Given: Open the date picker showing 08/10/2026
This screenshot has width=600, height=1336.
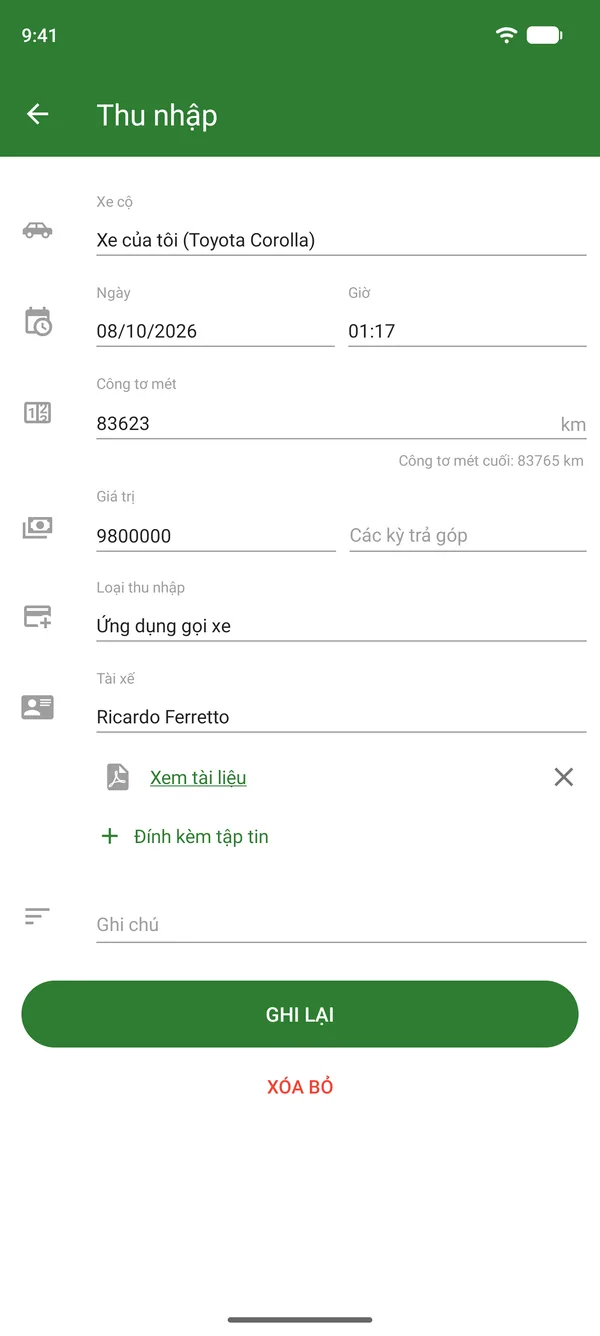Looking at the screenshot, I should (215, 331).
